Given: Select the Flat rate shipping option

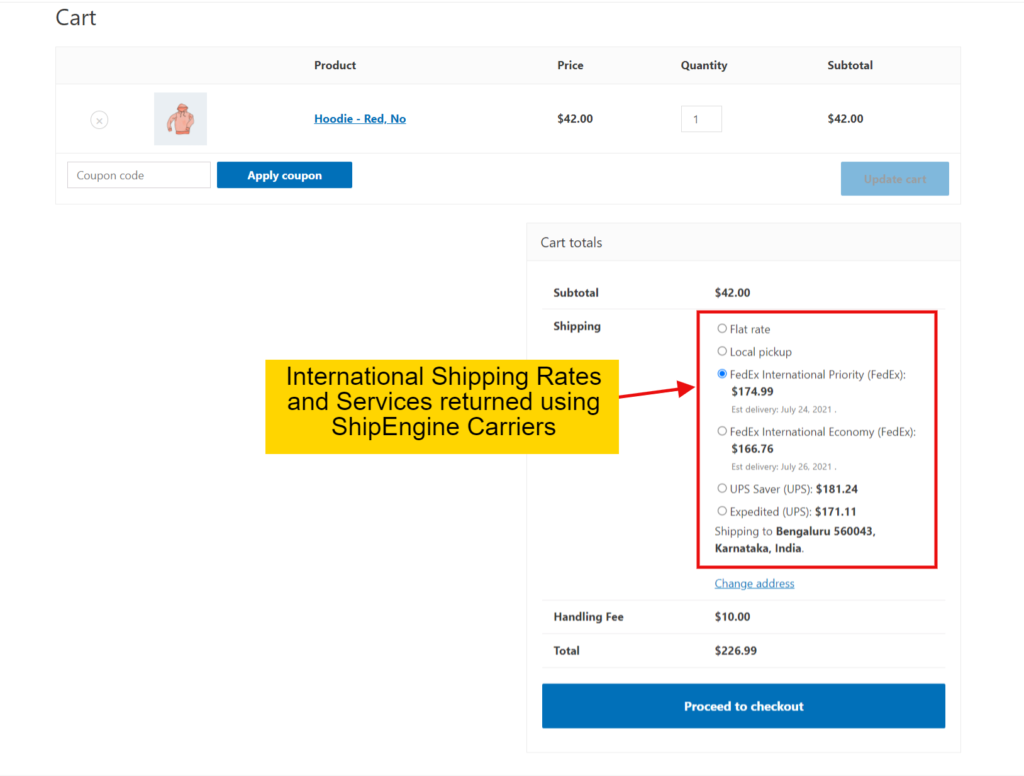Looking at the screenshot, I should (722, 328).
